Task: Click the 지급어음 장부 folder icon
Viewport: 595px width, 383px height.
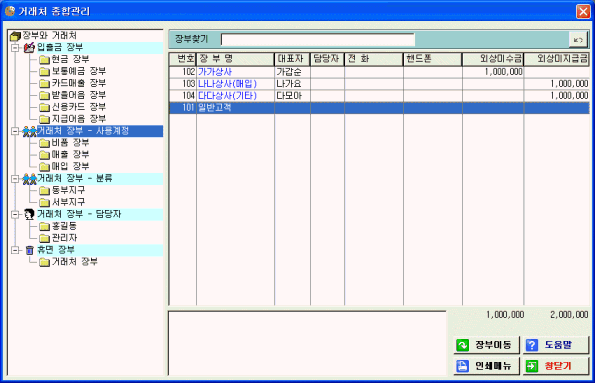Action: [44, 119]
